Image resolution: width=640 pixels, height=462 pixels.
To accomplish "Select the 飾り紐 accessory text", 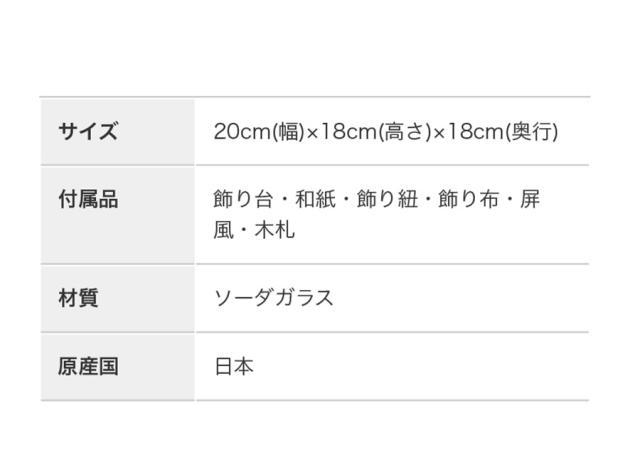I will click(x=387, y=199).
